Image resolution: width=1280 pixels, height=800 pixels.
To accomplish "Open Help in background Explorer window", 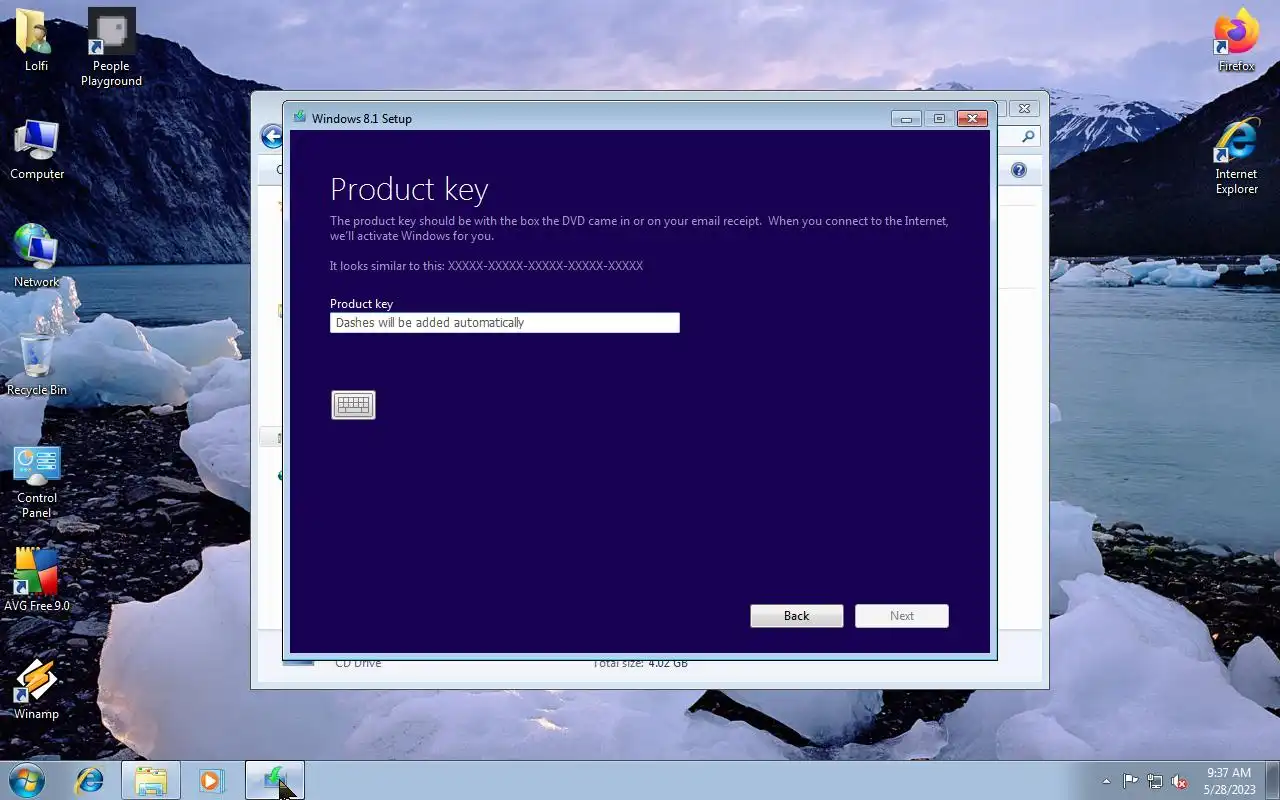I will pos(1019,170).
